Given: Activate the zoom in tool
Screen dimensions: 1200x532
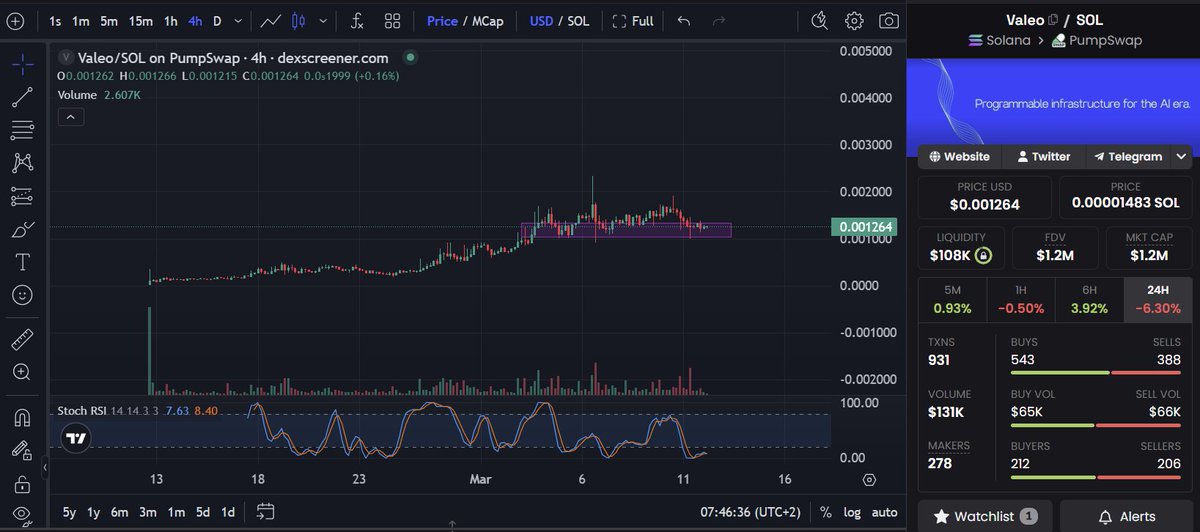Looking at the screenshot, I should (23, 372).
